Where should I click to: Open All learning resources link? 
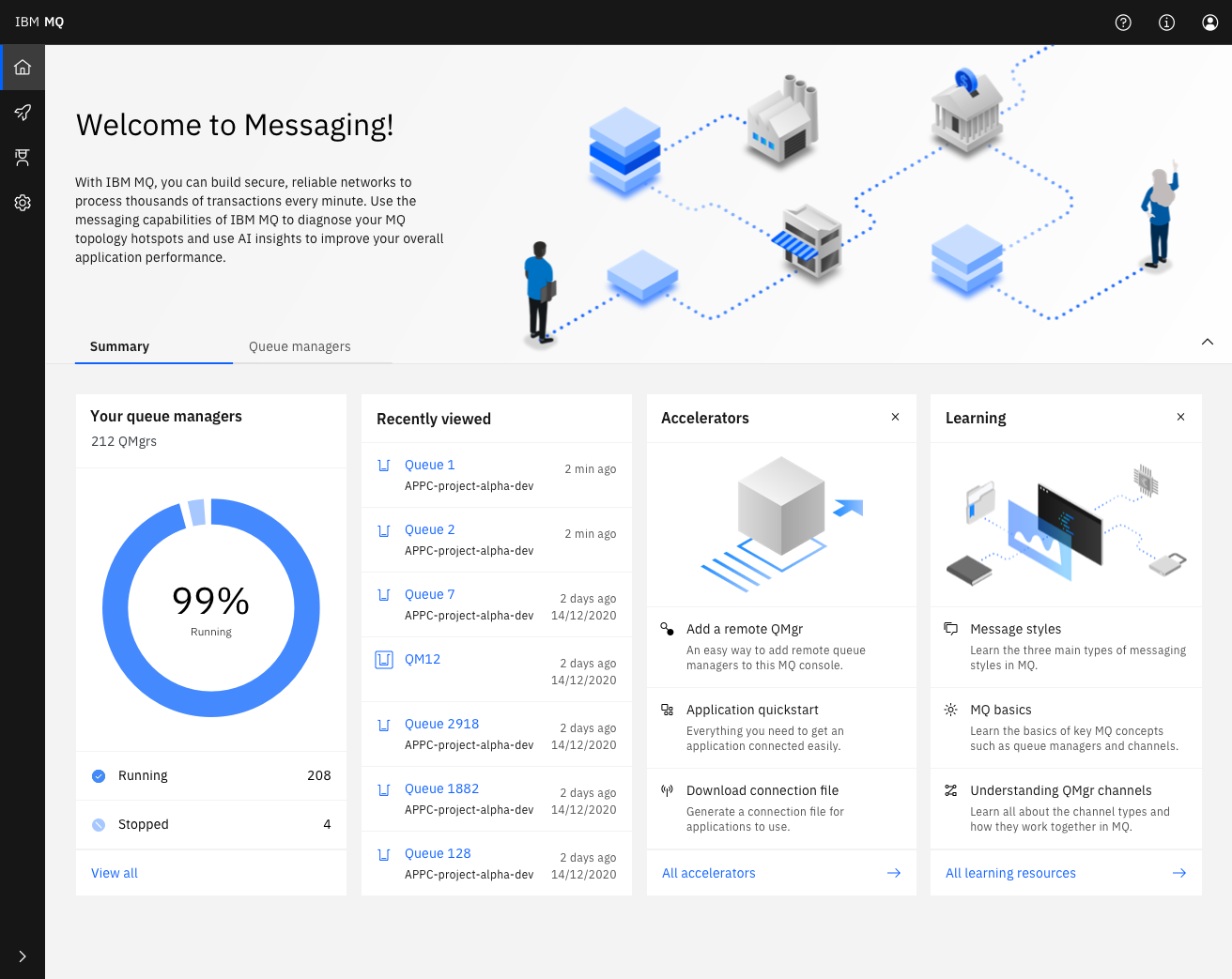coord(1010,873)
